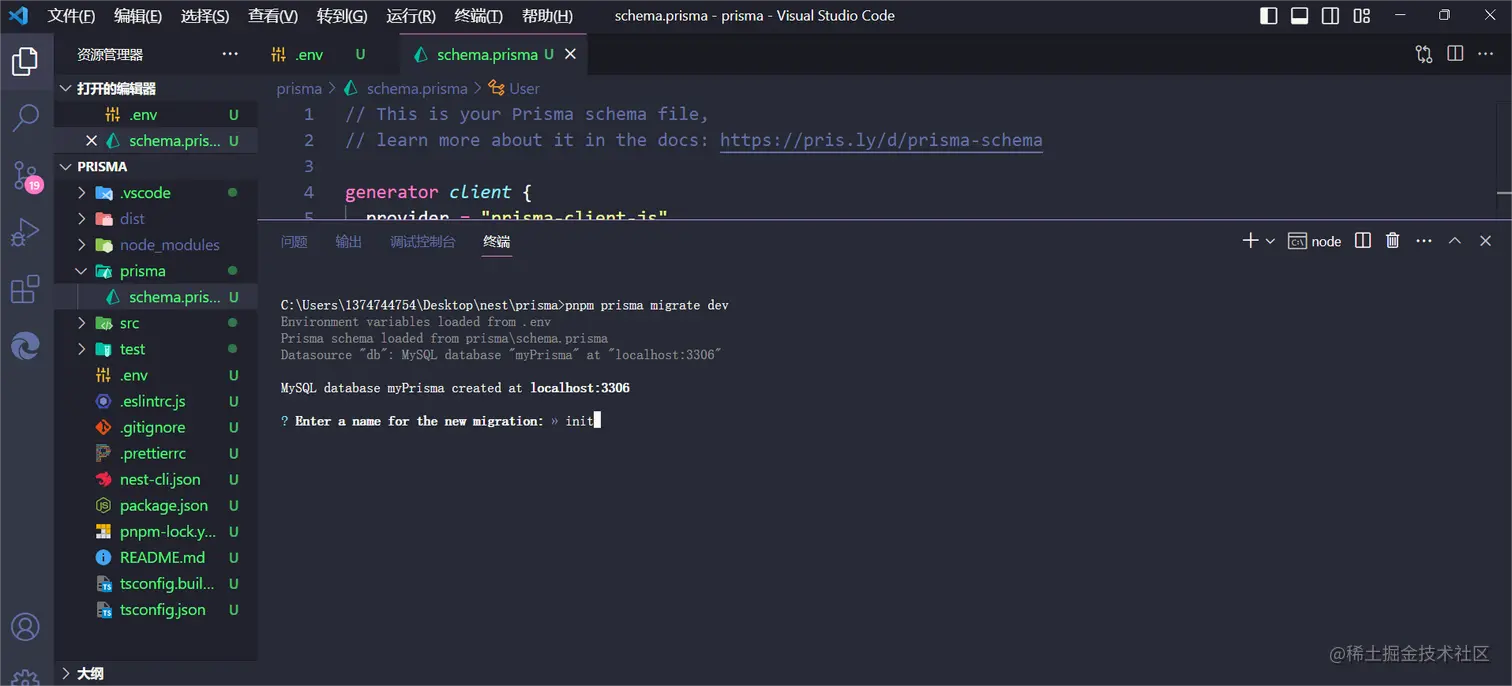Toggle secondary side bar layout icon
The image size is (1512, 686).
pos(1330,15)
